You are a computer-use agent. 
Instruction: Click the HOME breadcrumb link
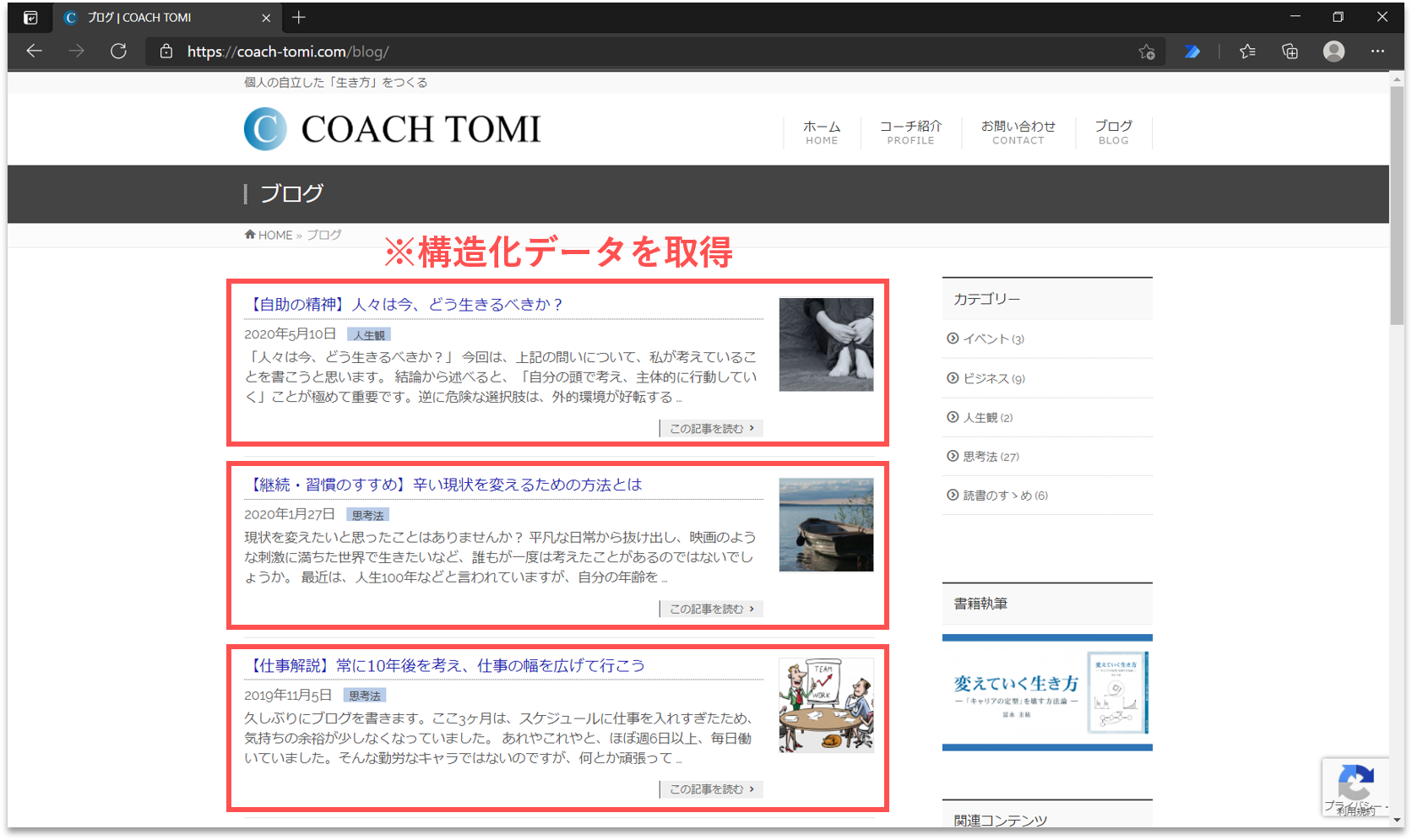click(274, 236)
